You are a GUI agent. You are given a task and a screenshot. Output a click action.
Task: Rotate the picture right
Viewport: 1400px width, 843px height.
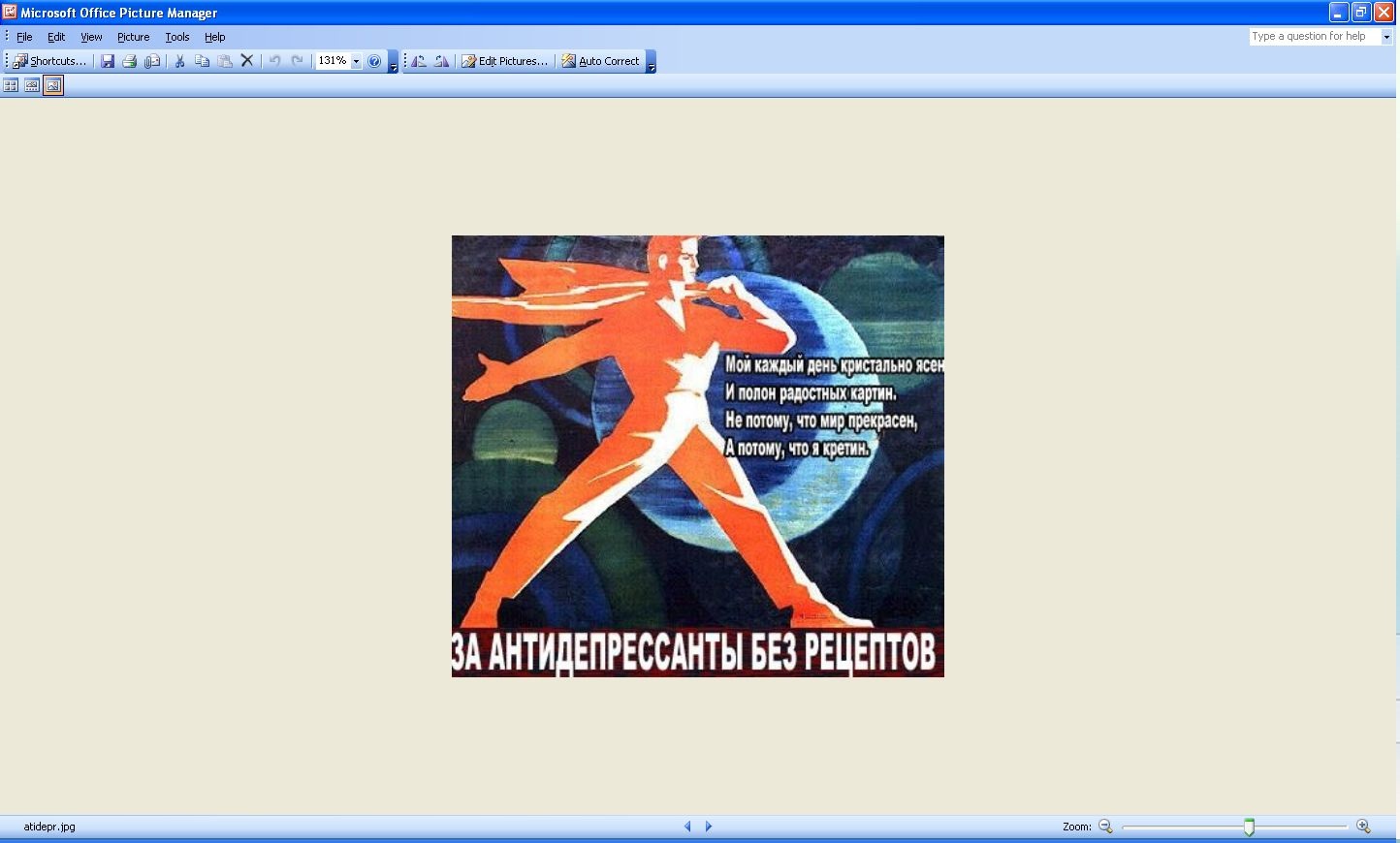click(442, 61)
